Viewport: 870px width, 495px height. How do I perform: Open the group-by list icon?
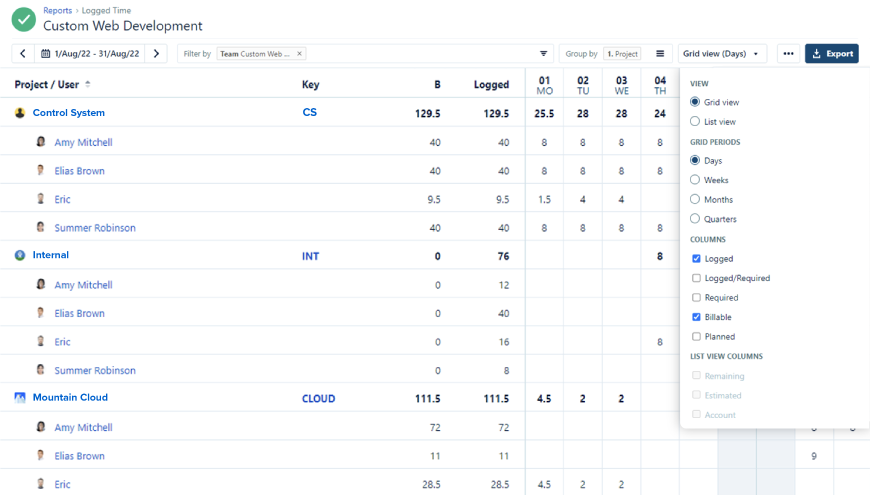point(660,54)
